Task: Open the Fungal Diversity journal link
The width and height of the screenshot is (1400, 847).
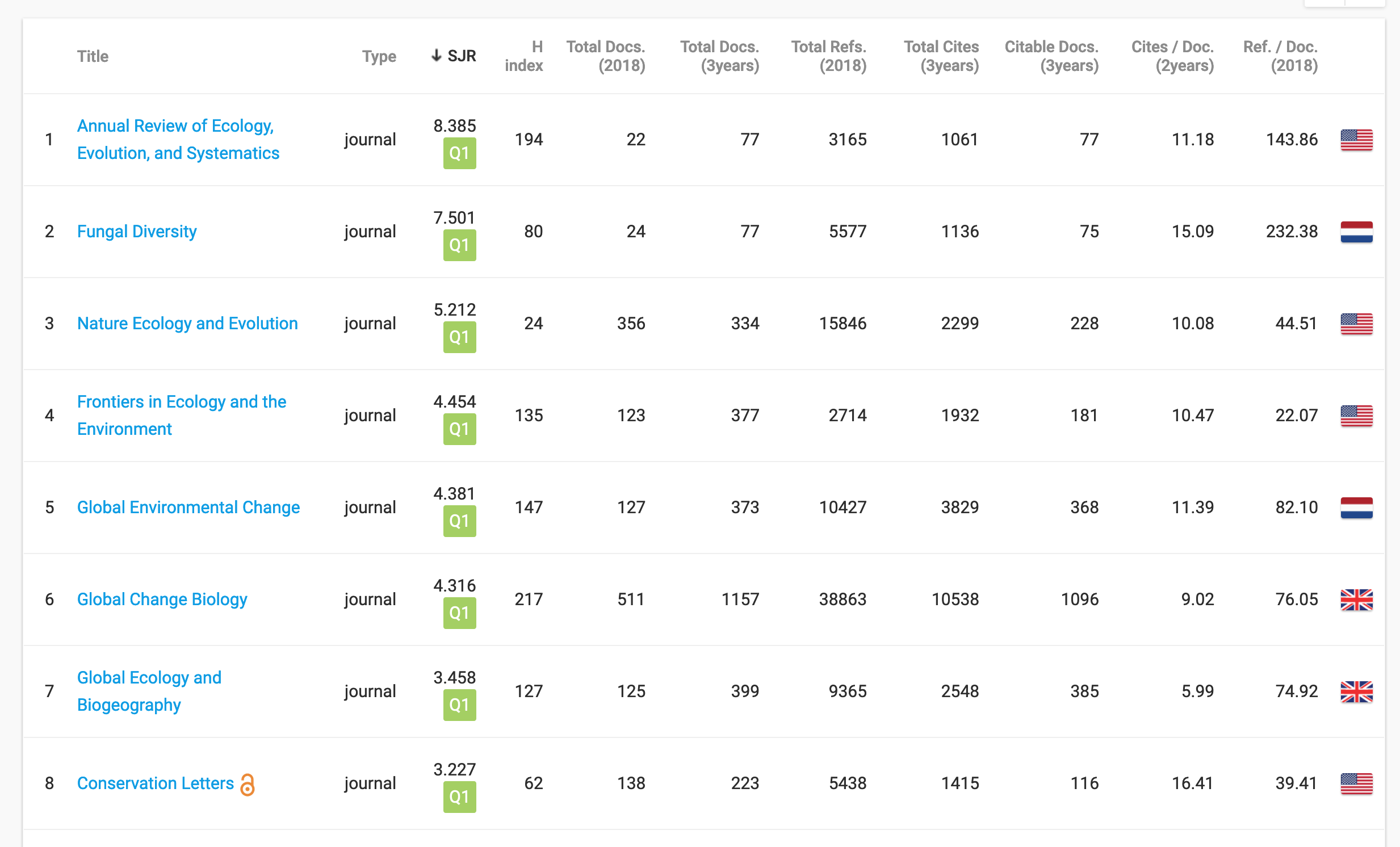Action: (x=137, y=231)
